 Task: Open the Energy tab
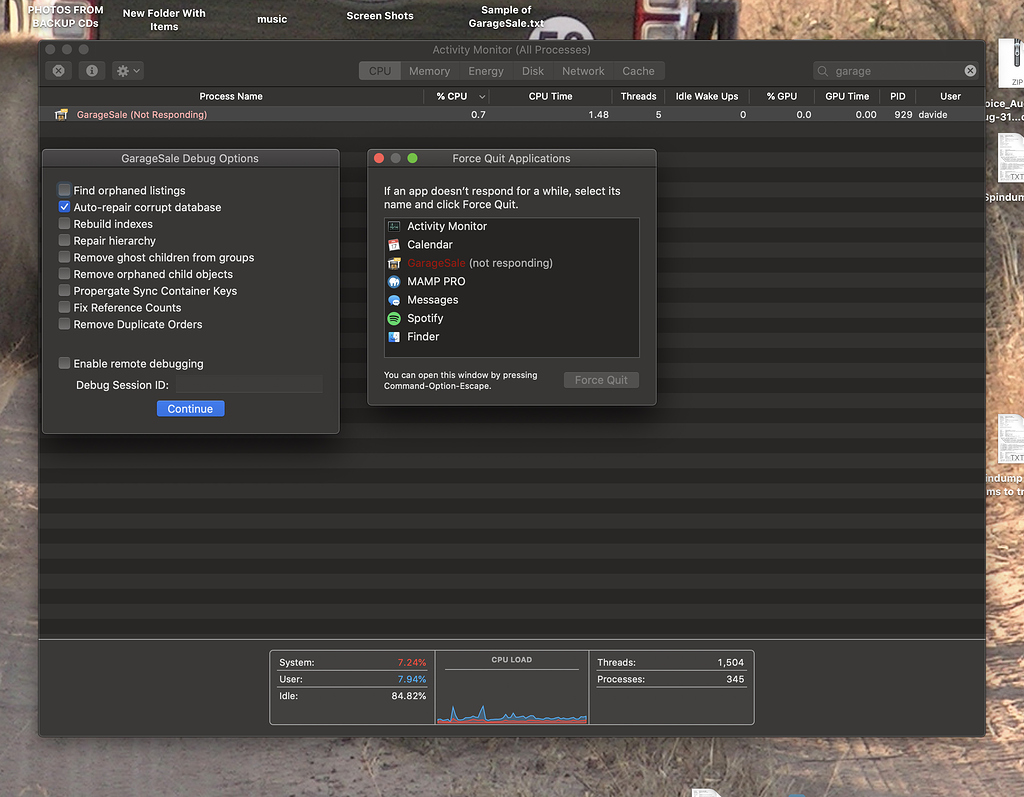click(x=486, y=71)
